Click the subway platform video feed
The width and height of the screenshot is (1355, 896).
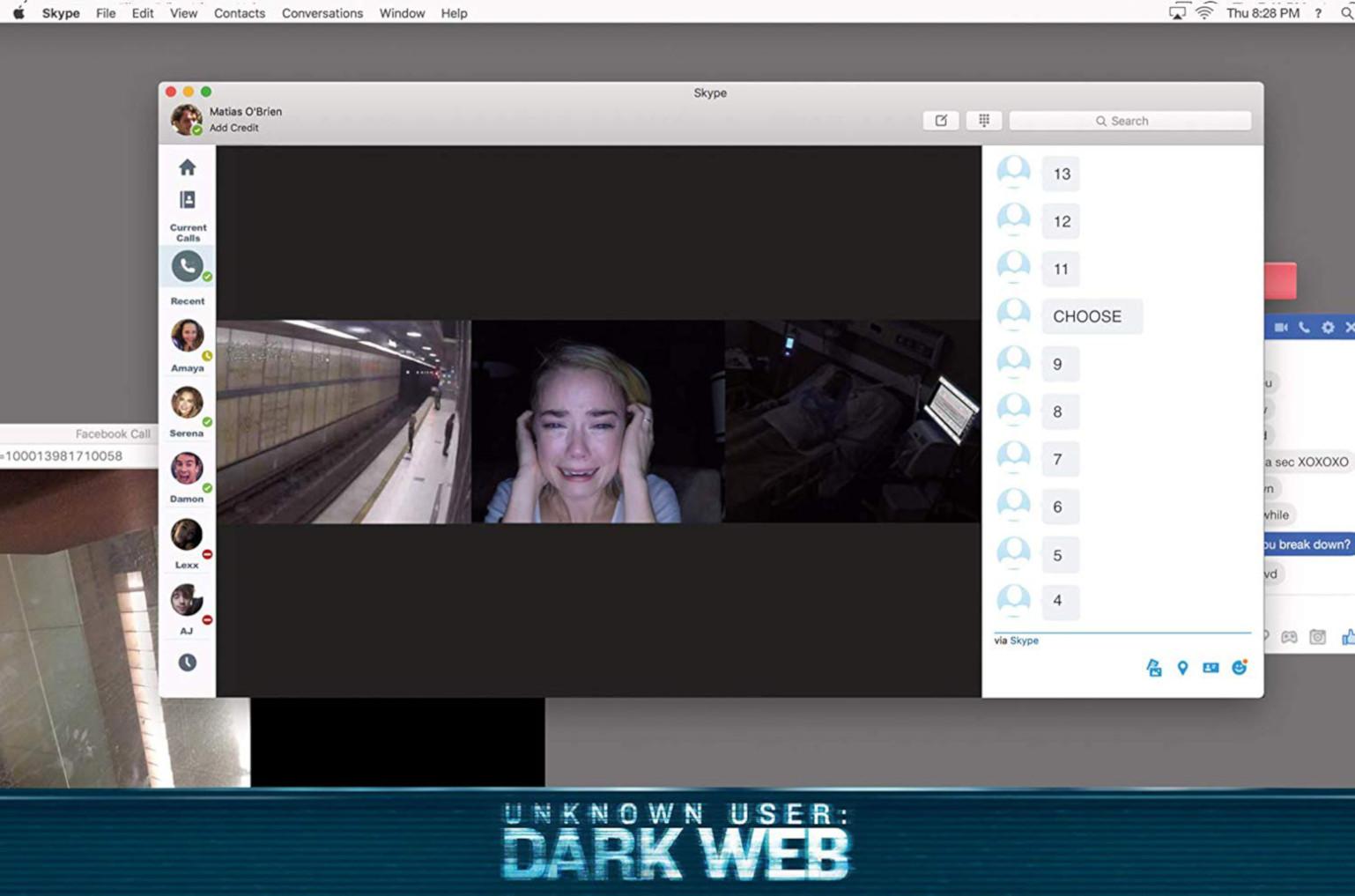[344, 421]
